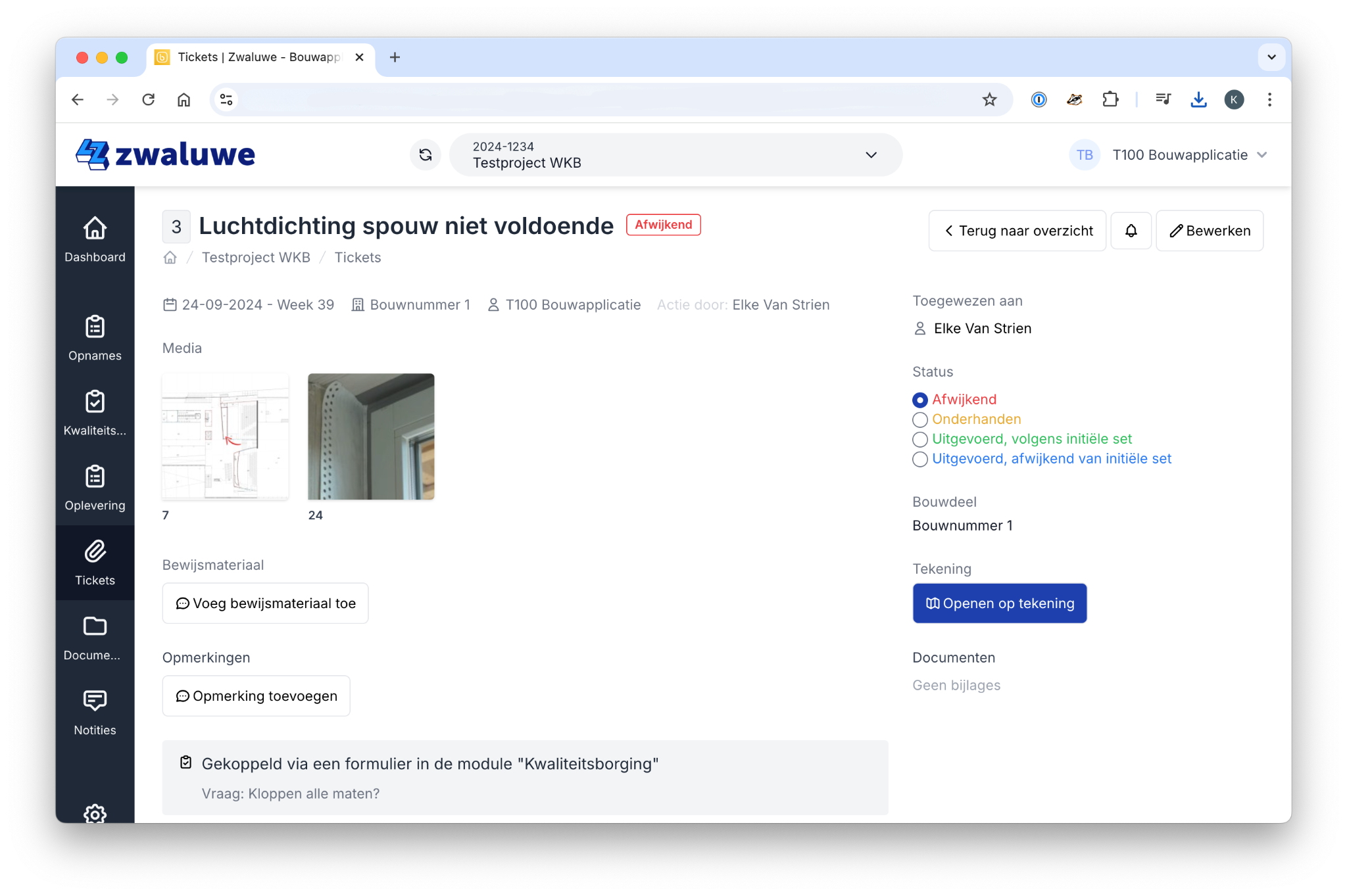Click the Zwaluwe logo
The image size is (1347, 896).
(x=165, y=154)
